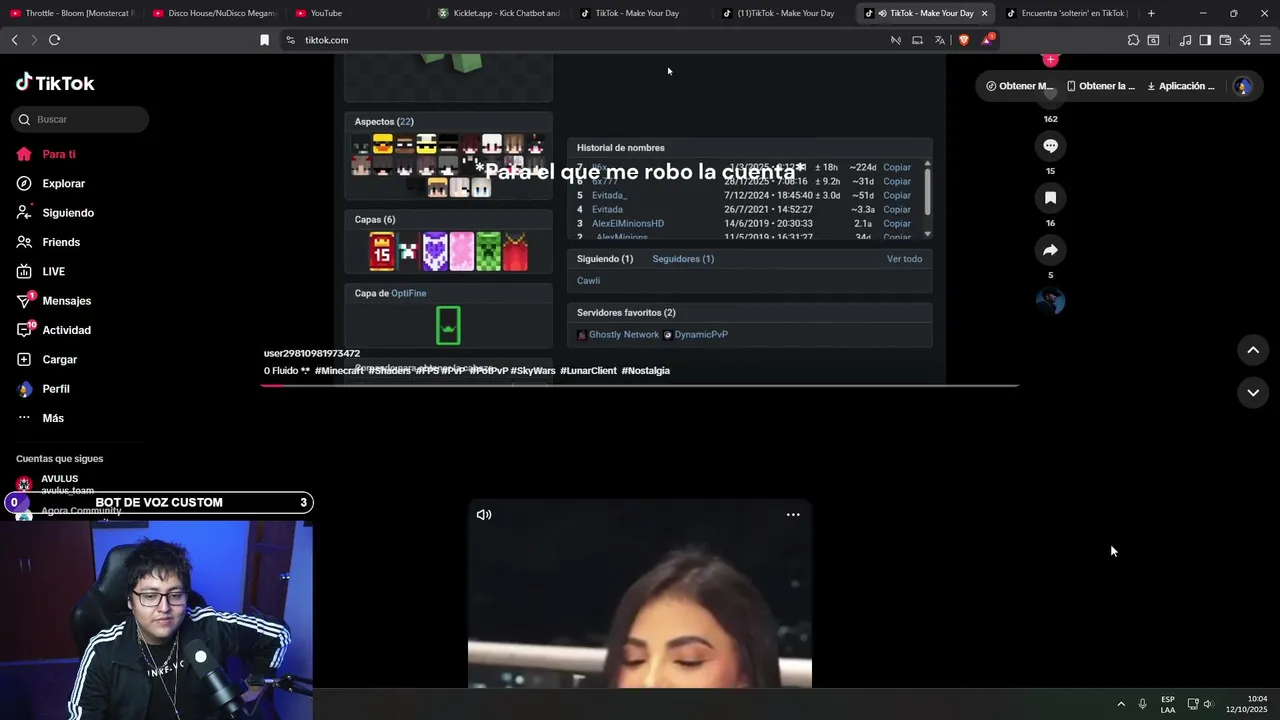Open the browser hamburger main menu
Screen dimensions: 1280x720
(1265, 40)
